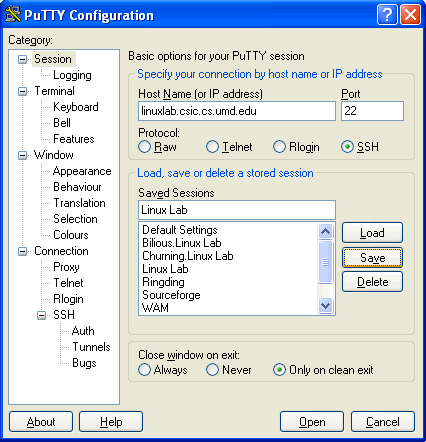The height and width of the screenshot is (442, 426).
Task: Collapse the SSH subtree expander
Action: [x=41, y=315]
